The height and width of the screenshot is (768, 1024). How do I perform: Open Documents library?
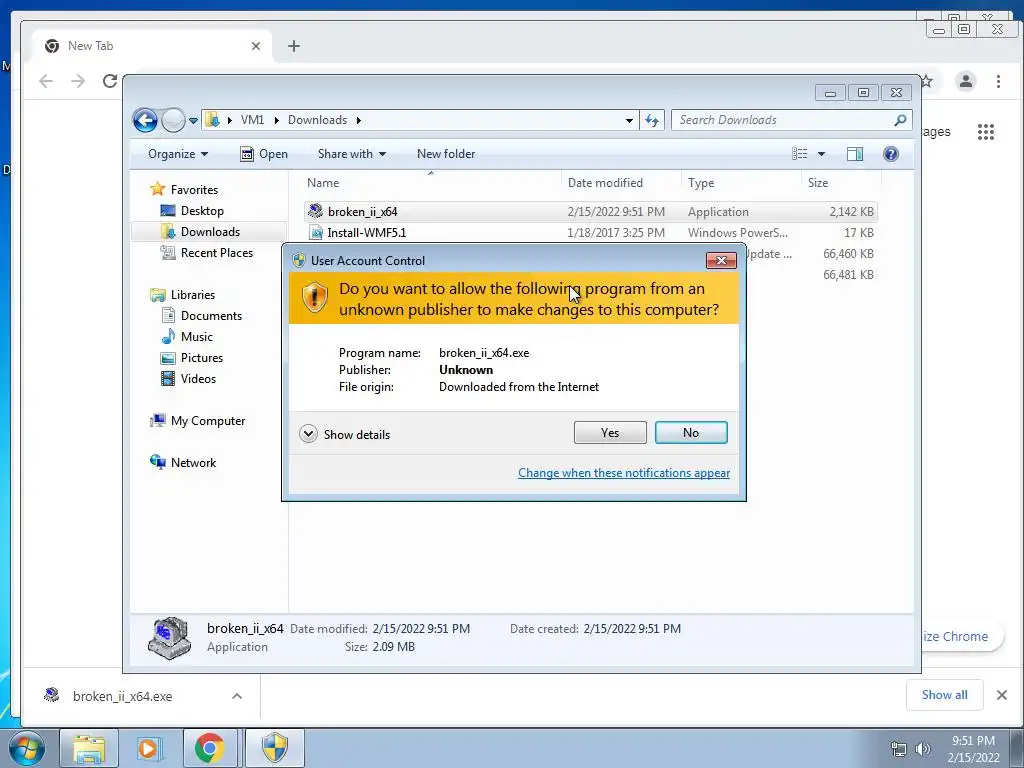211,315
